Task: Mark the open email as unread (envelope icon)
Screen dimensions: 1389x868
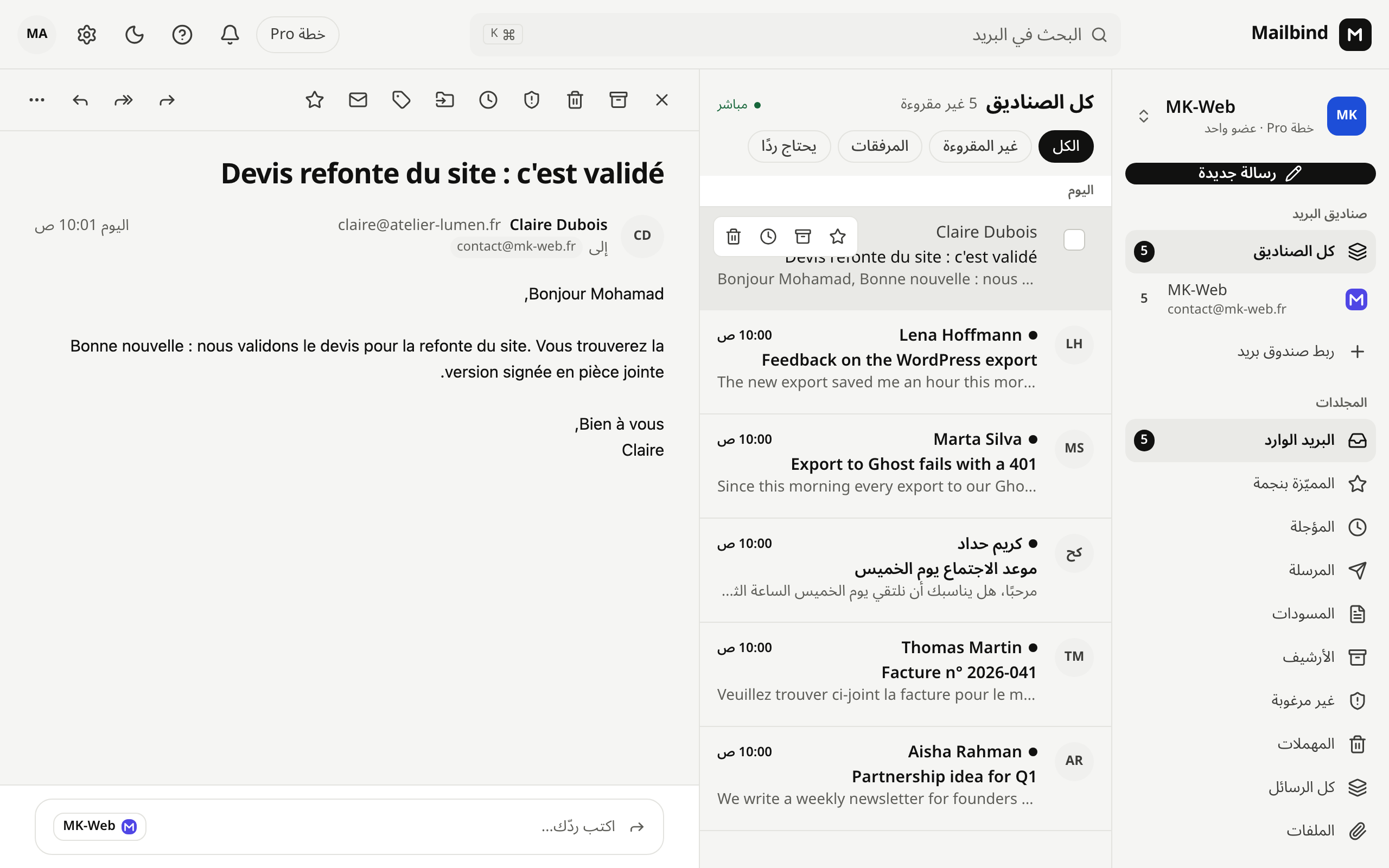Action: tap(358, 100)
